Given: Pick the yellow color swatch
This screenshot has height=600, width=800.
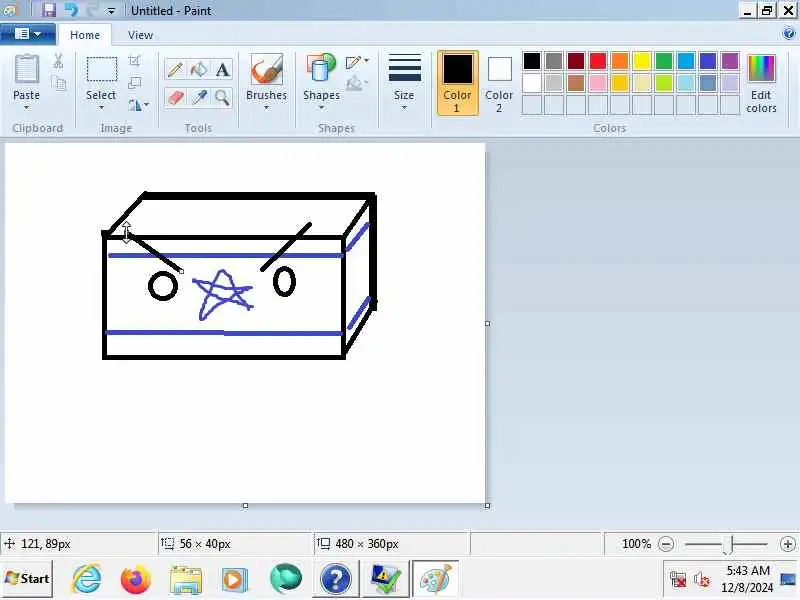Looking at the screenshot, I should [x=642, y=61].
